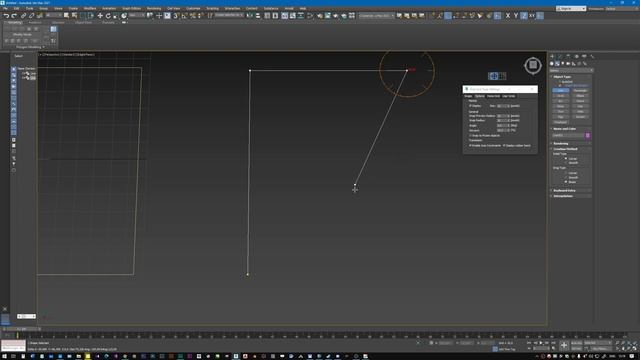Screen dimensions: 640x360
Task: Open the Snaps tab in snap settings
Action: click(x=468, y=96)
